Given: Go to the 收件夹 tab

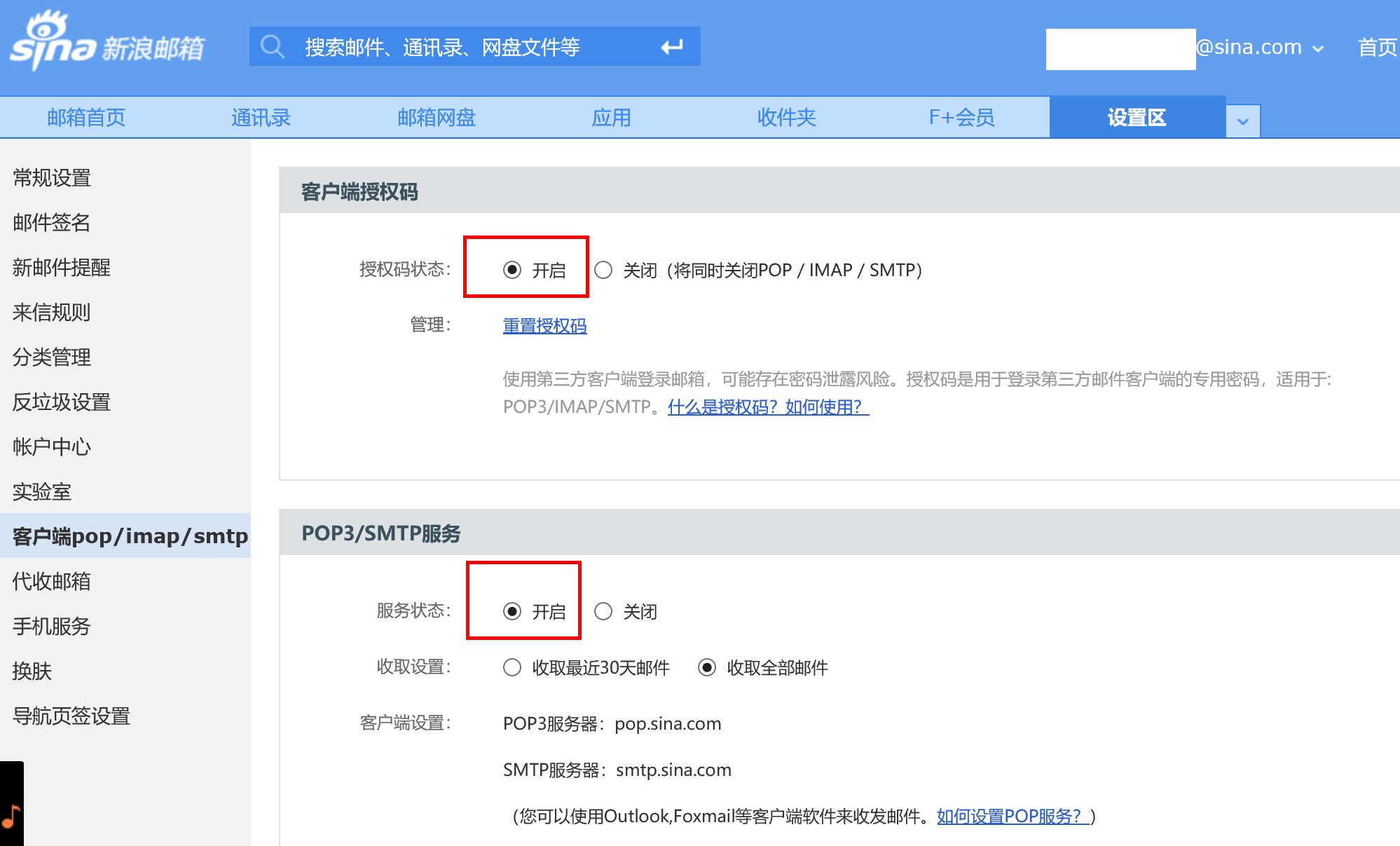Looking at the screenshot, I should (787, 118).
